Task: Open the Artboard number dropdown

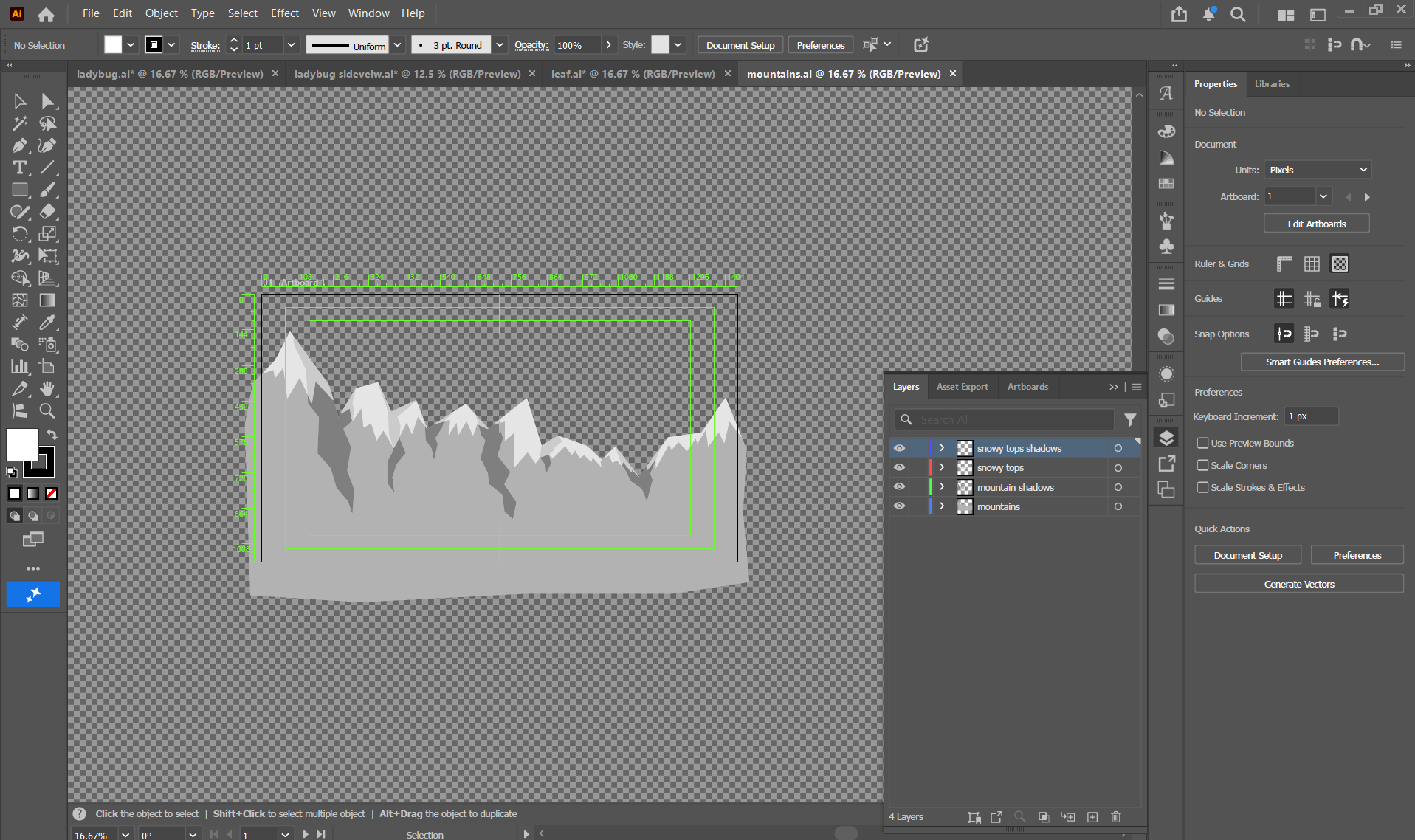Action: tap(1323, 196)
